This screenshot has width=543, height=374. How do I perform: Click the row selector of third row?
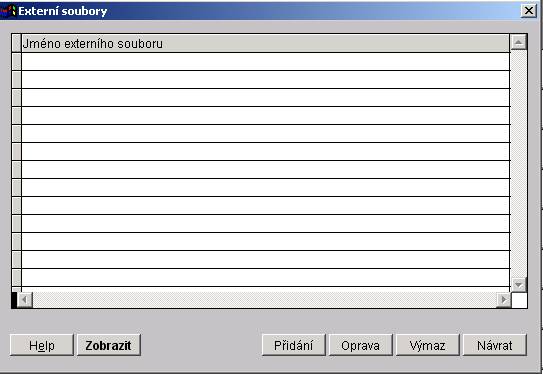[x=16, y=98]
